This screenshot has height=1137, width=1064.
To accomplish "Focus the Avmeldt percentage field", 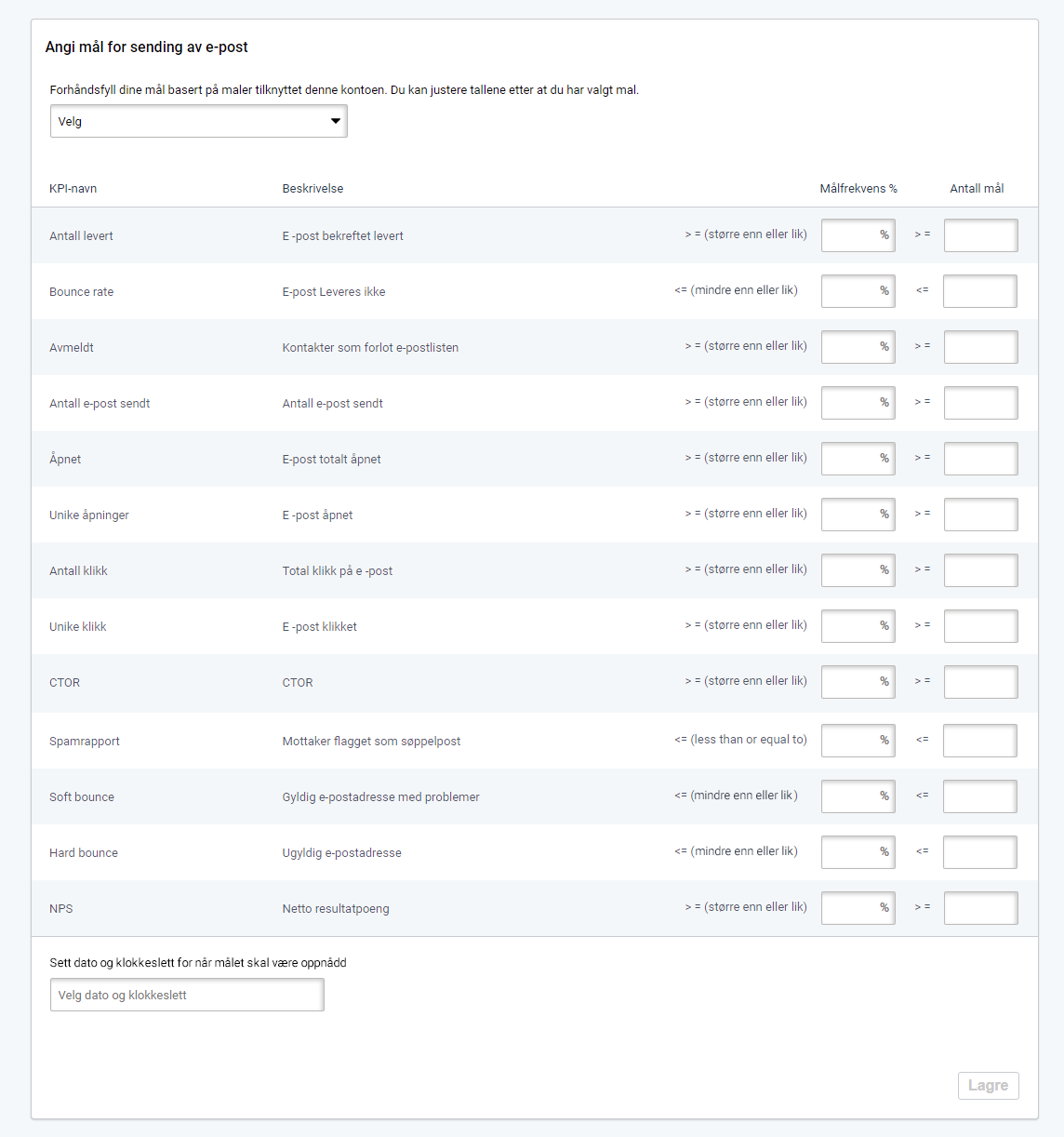I will [x=858, y=347].
